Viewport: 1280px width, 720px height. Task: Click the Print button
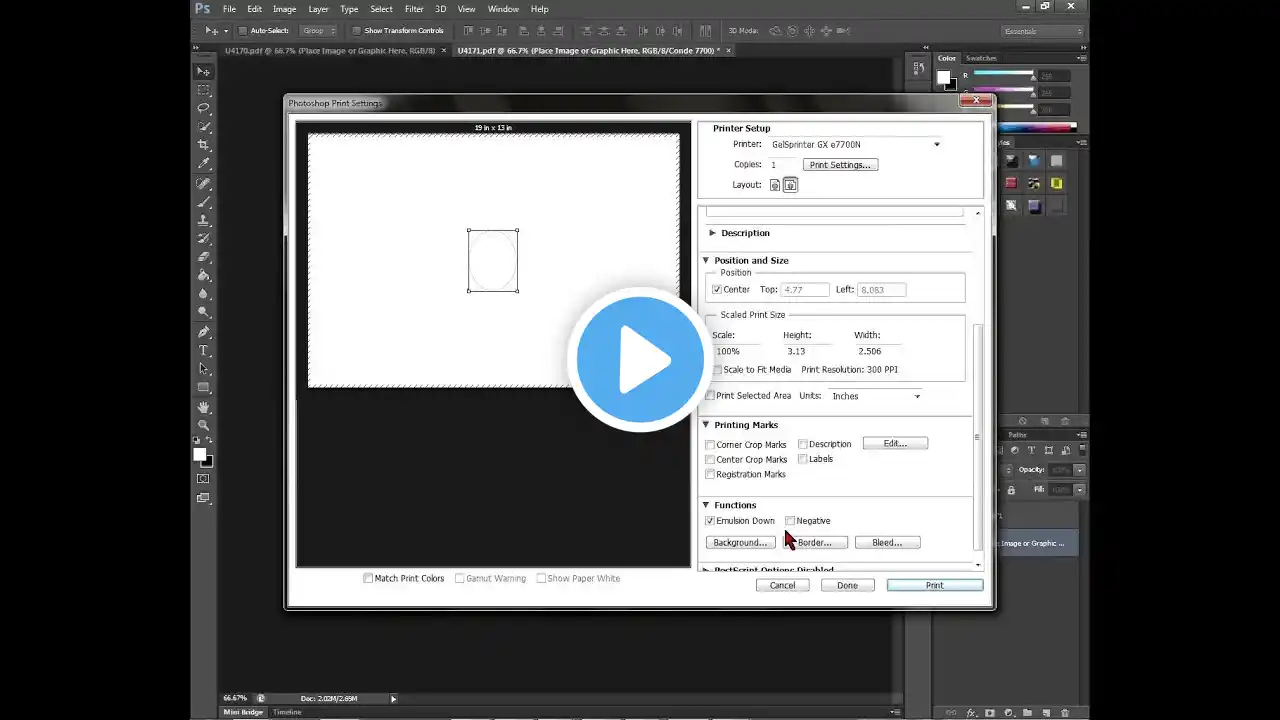click(x=934, y=585)
